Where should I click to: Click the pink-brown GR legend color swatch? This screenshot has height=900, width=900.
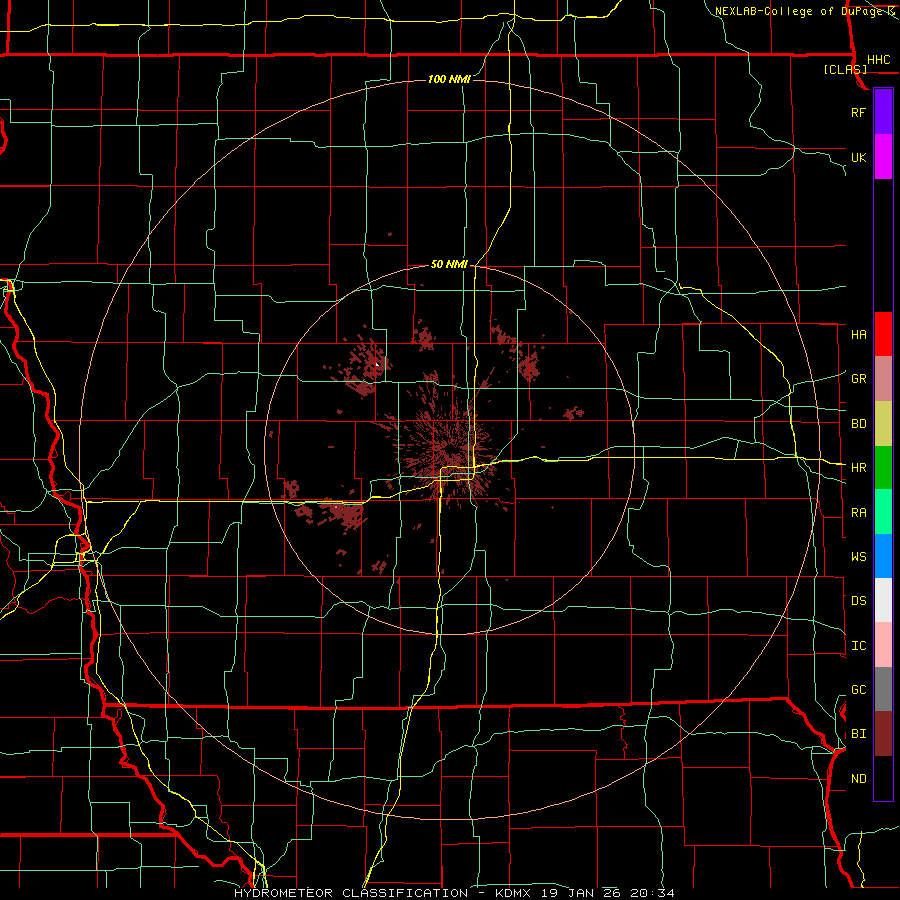tap(883, 379)
